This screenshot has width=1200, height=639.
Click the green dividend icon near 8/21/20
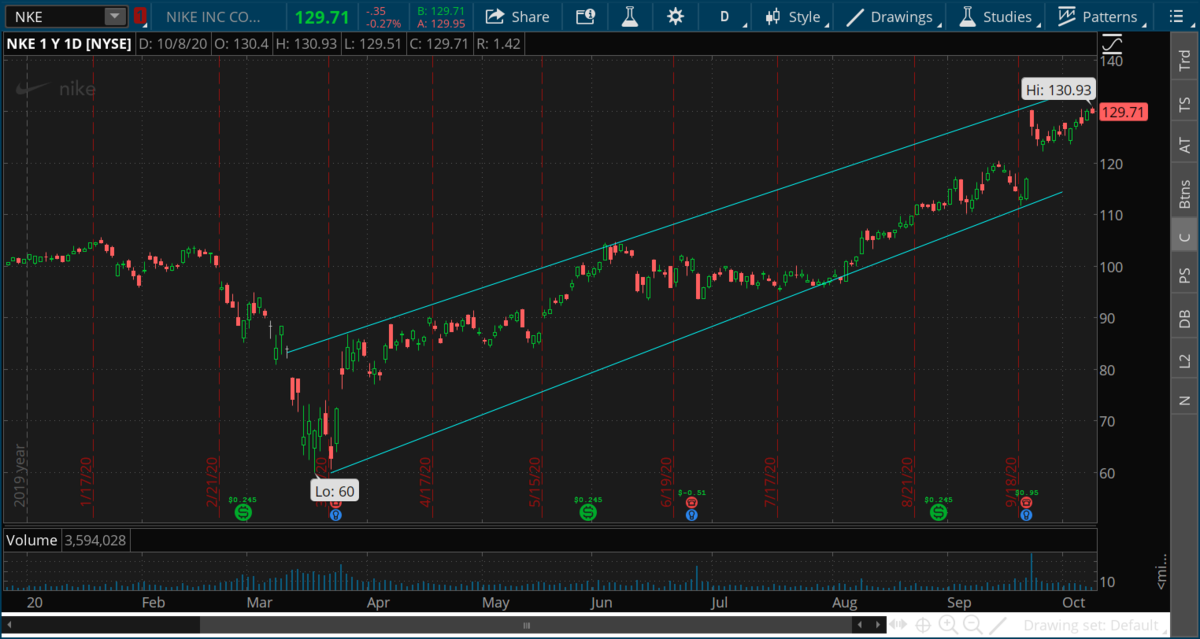938,511
